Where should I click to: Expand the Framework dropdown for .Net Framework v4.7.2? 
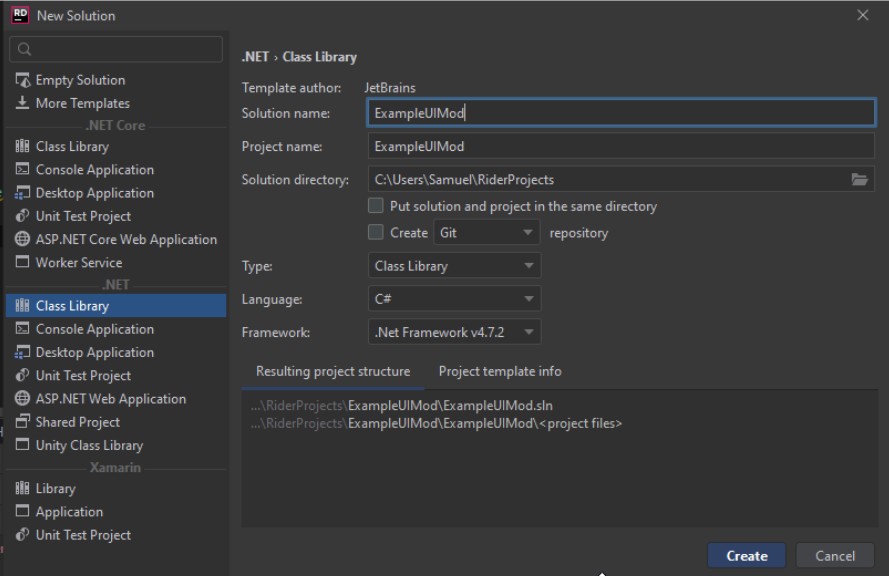pyautogui.click(x=454, y=332)
